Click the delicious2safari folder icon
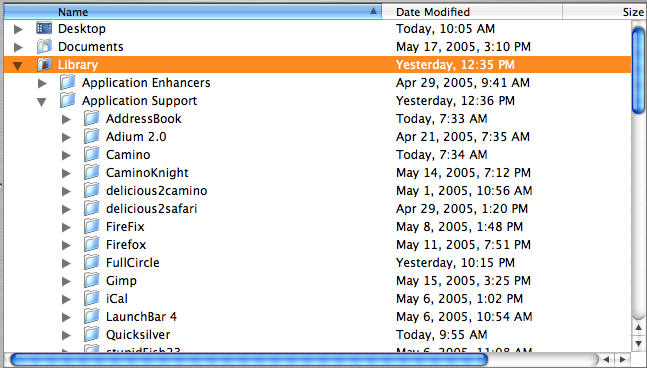Screen dimensions: 647x368 pos(92,208)
